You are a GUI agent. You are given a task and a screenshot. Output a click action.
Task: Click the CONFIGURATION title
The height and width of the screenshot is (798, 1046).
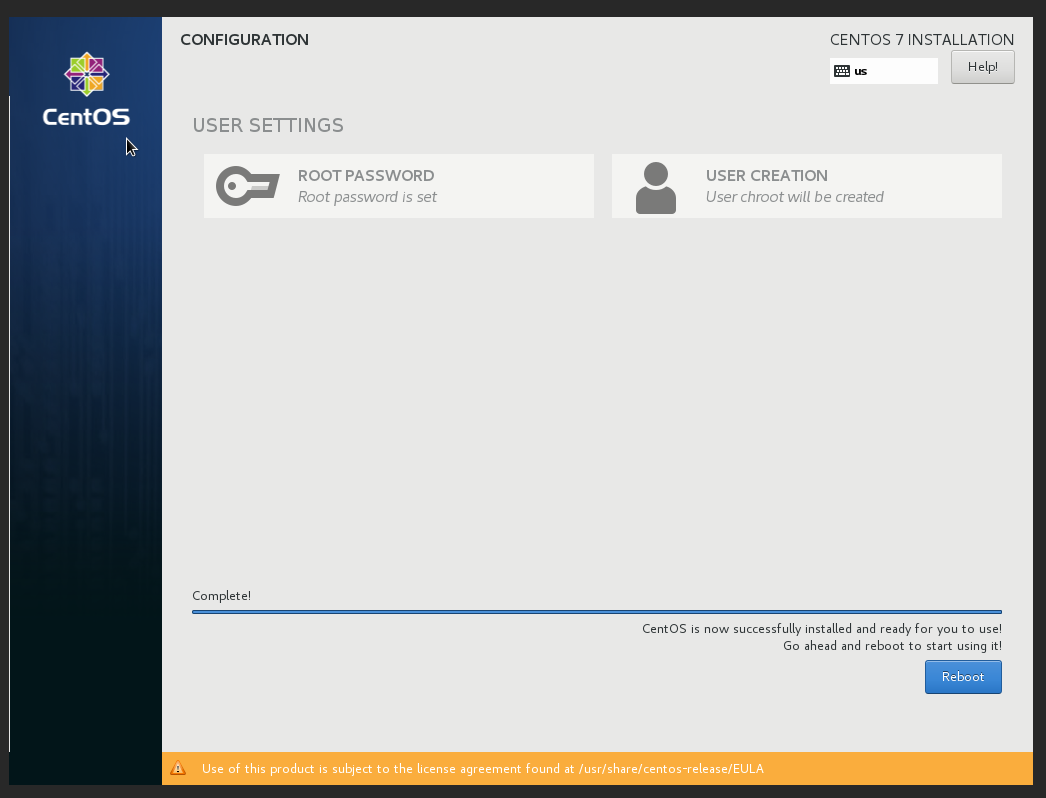(x=244, y=39)
